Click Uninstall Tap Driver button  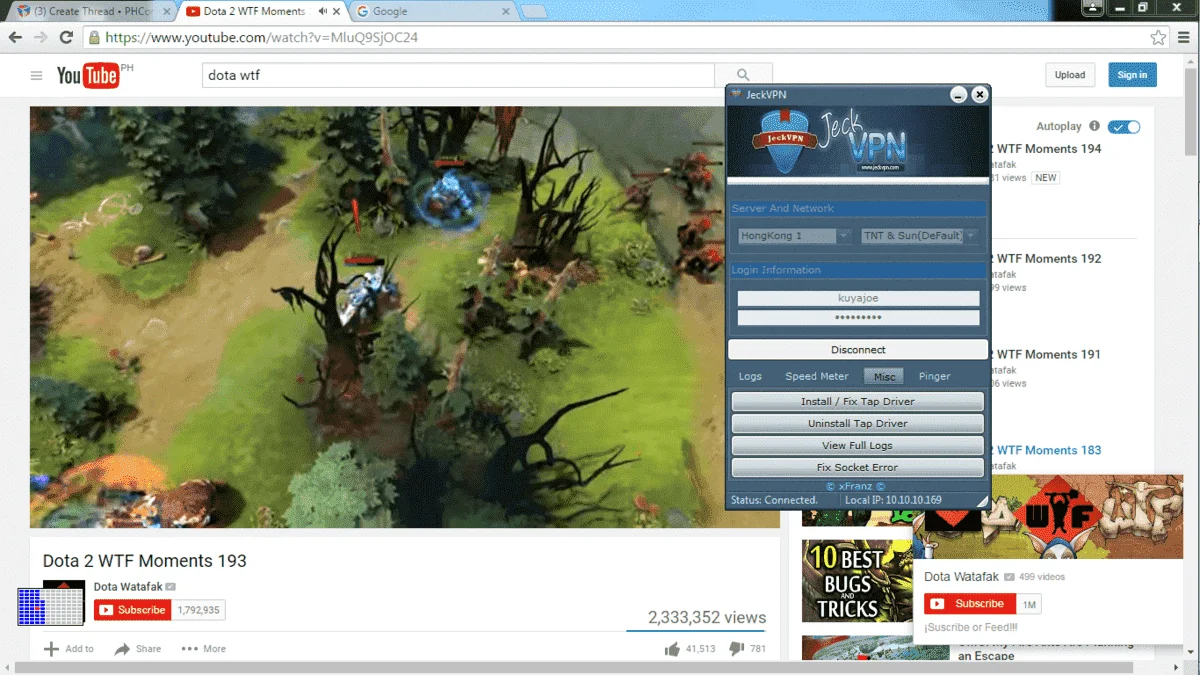click(x=858, y=423)
